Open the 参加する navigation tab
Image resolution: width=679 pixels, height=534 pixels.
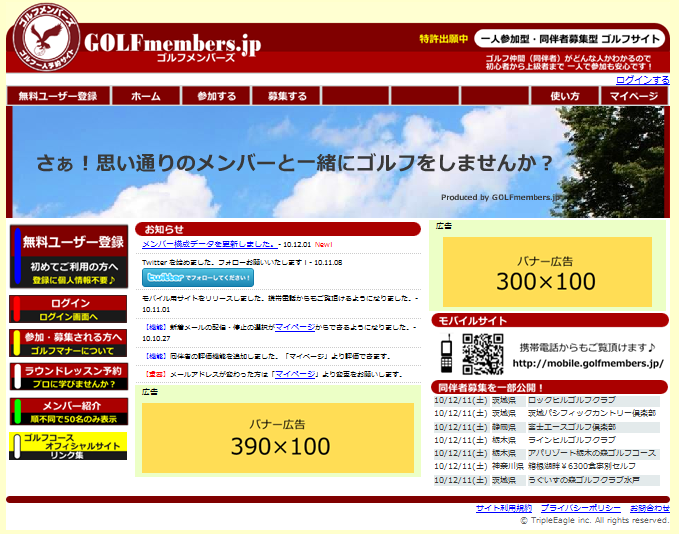217,96
